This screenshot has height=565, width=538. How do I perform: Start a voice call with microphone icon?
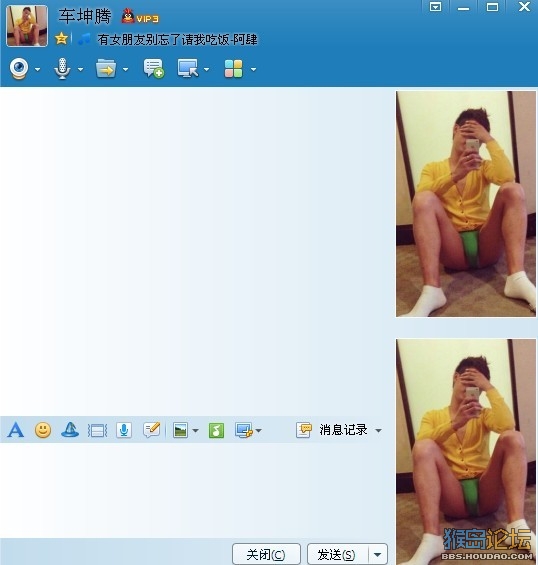(62, 68)
